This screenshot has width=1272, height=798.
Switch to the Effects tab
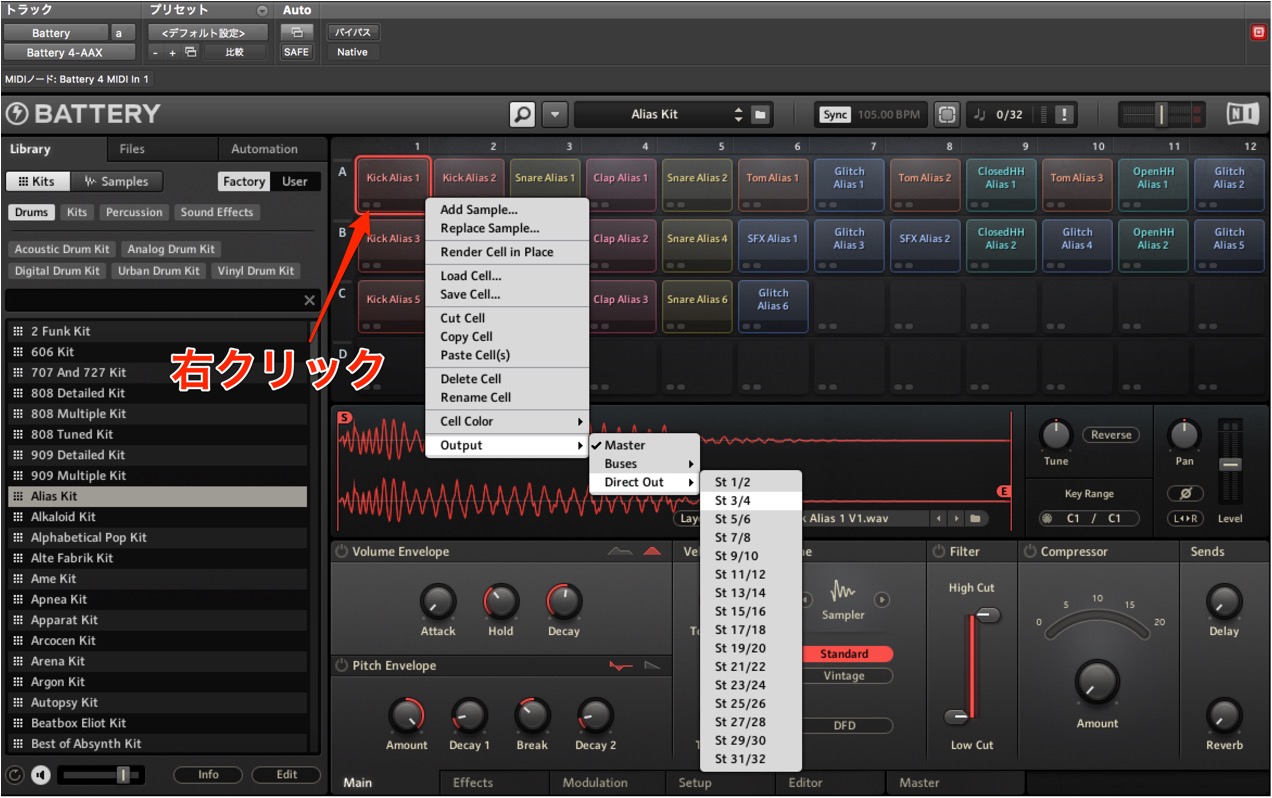coord(473,783)
